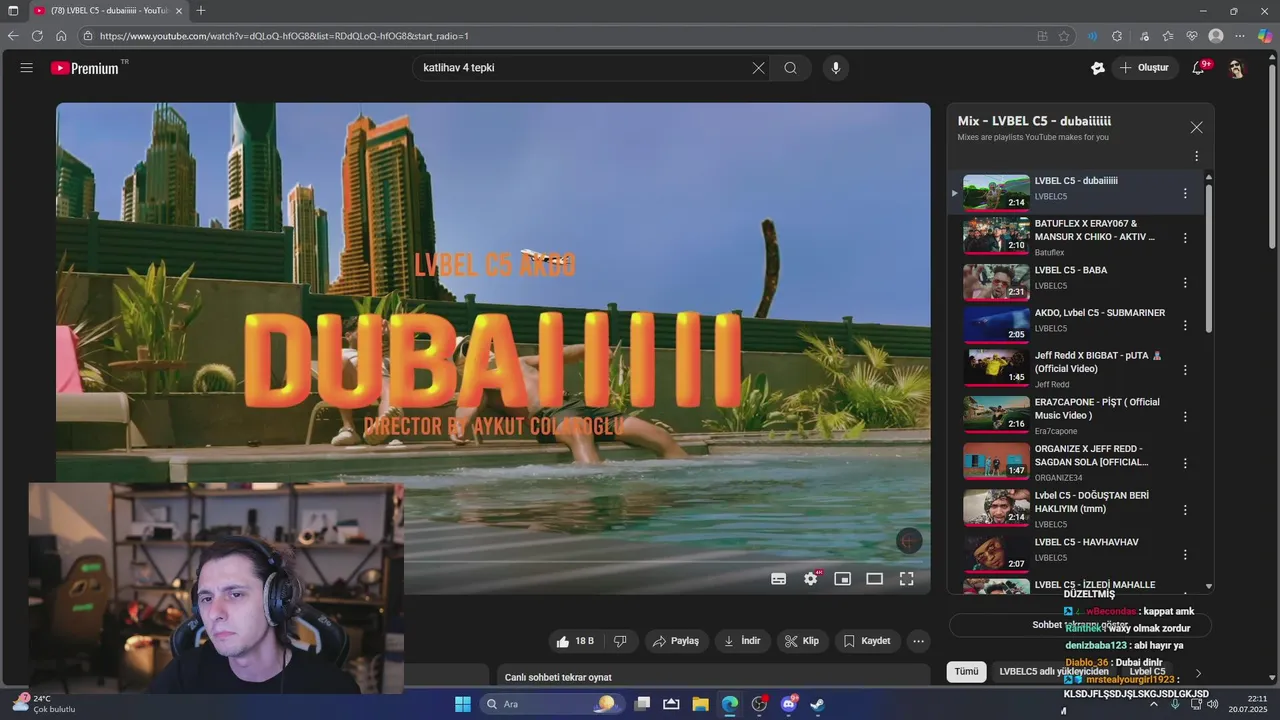Open Copilot sidebar icon

coord(1265,36)
